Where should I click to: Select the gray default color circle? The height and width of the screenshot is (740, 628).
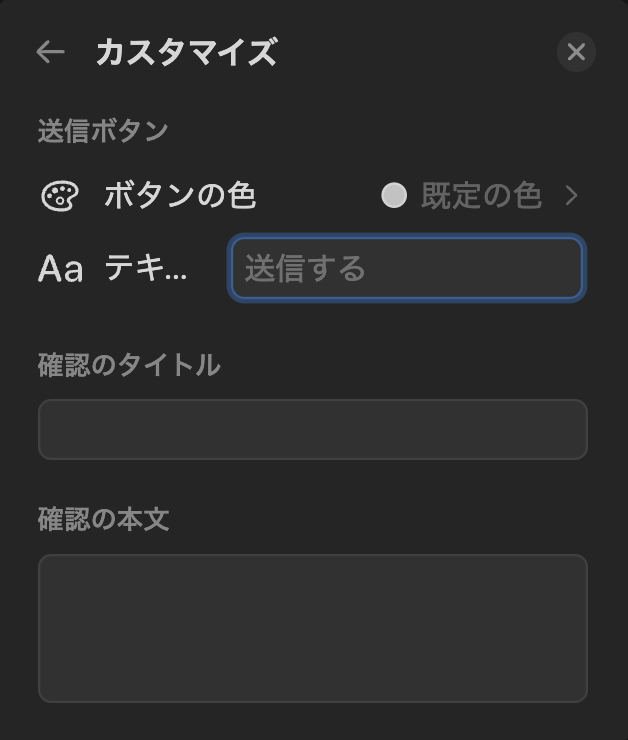[394, 196]
